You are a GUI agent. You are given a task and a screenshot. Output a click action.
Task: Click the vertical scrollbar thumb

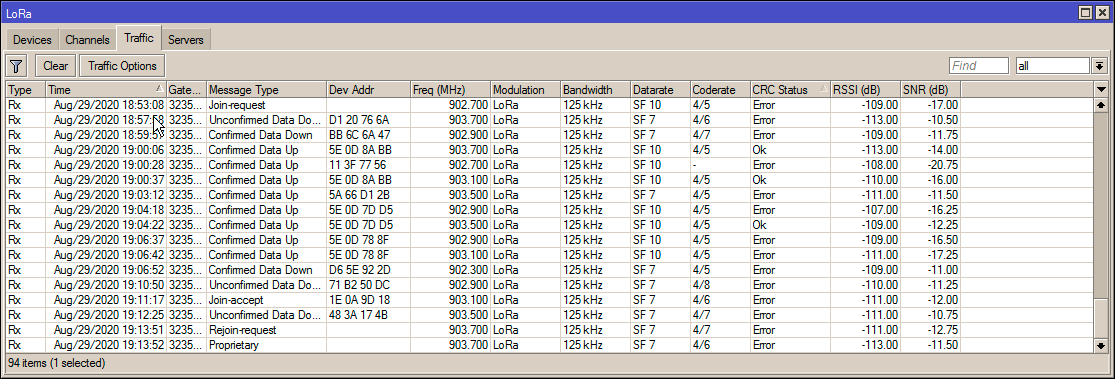[x=1101, y=318]
